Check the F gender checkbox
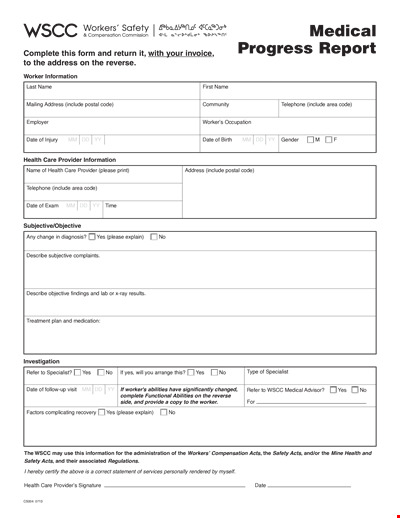 point(329,139)
